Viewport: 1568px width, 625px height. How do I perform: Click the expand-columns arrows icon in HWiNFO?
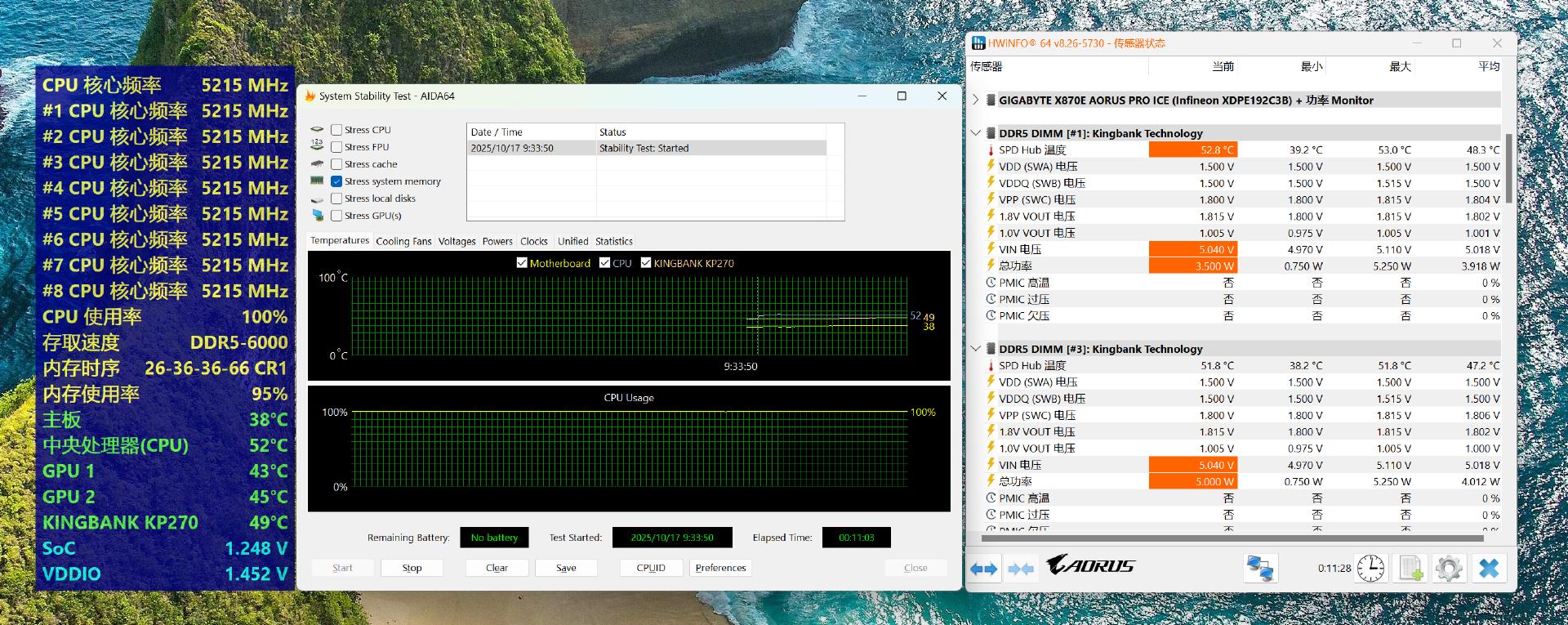point(983,569)
